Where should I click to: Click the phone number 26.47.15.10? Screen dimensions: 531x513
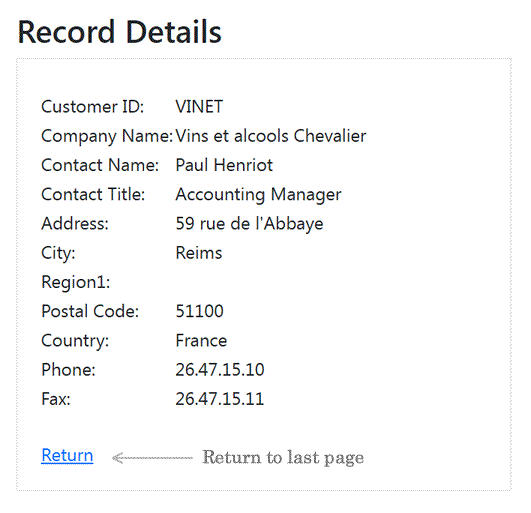pyautogui.click(x=220, y=370)
